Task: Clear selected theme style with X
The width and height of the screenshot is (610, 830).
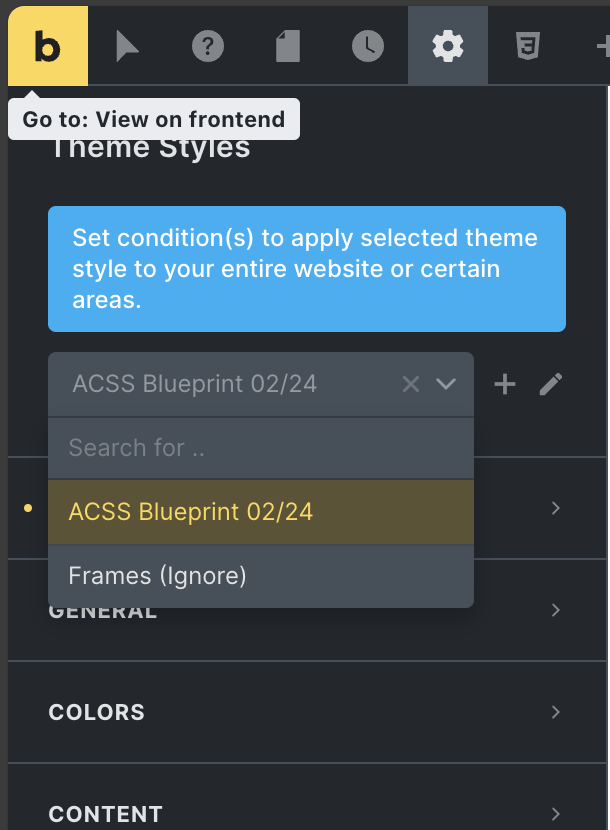Action: click(411, 384)
